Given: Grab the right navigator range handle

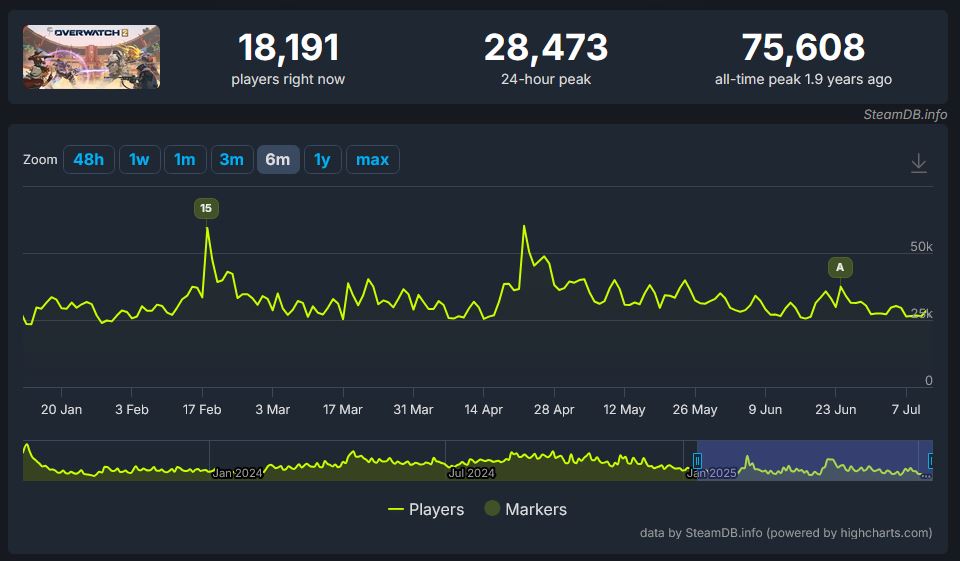Looking at the screenshot, I should pos(931,461).
